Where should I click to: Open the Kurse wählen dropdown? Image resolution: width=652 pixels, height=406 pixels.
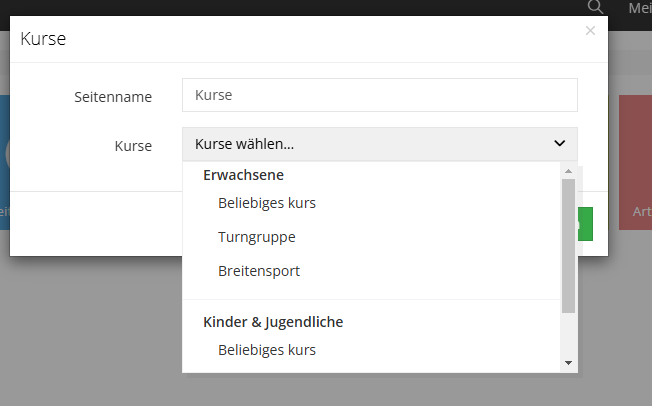click(380, 144)
